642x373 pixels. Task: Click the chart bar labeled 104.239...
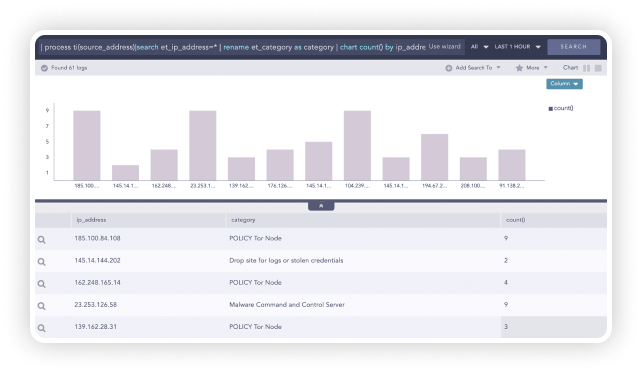pos(357,145)
